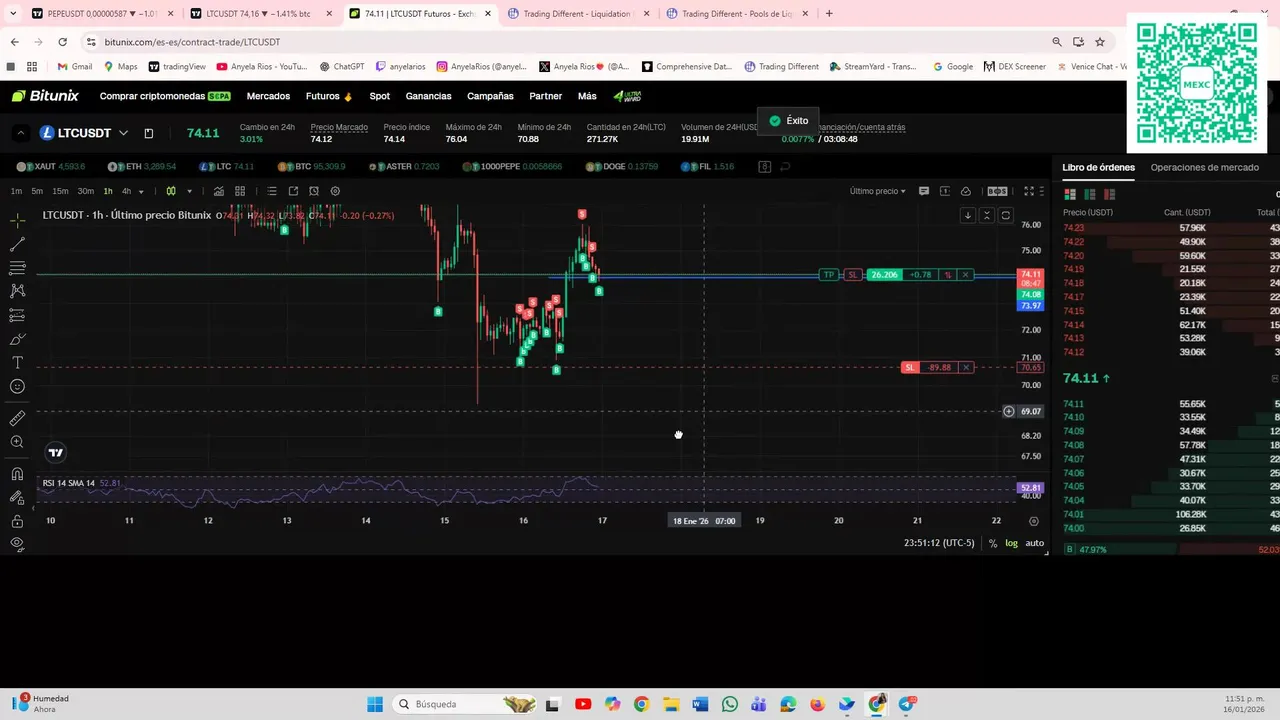Set TP on the open position line

[x=828, y=275]
